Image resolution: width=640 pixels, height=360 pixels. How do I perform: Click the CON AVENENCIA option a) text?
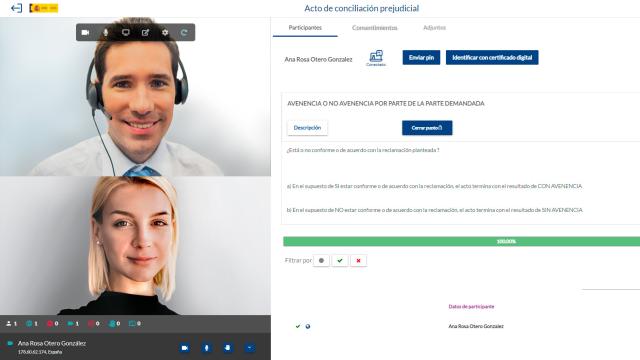(434, 186)
